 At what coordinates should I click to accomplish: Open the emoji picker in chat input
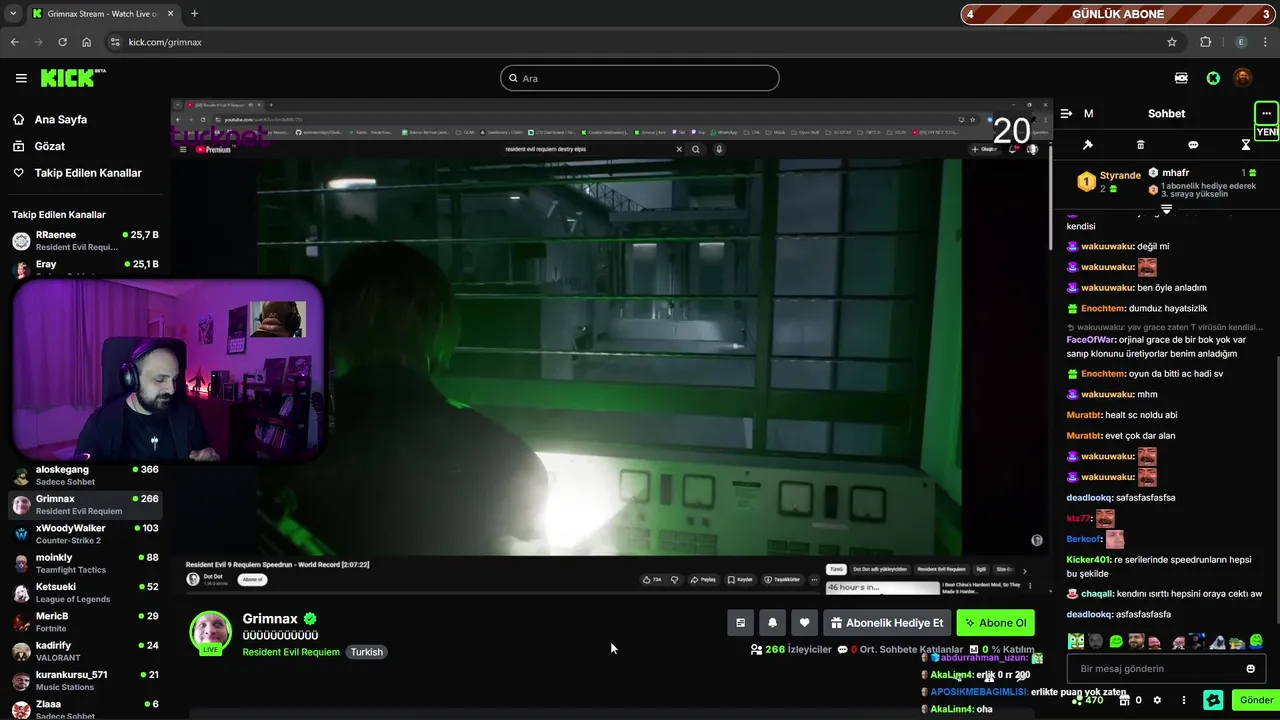click(x=1251, y=668)
